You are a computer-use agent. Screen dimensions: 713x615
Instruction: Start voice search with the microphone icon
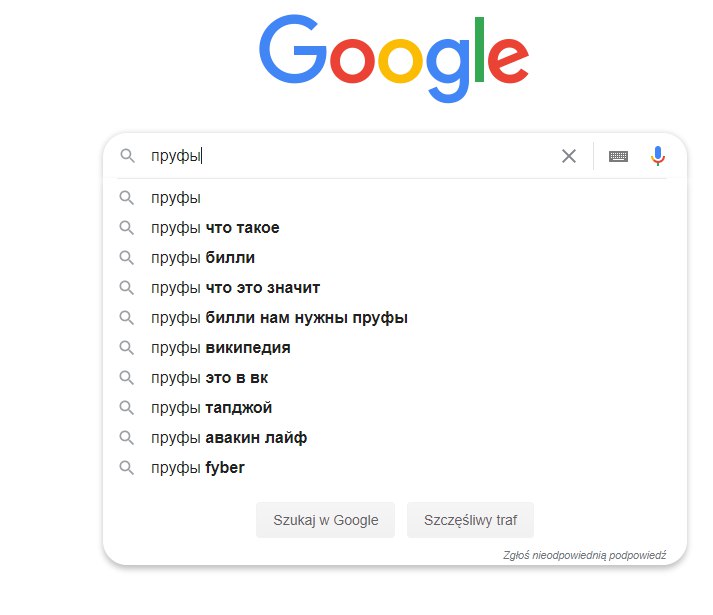click(658, 156)
